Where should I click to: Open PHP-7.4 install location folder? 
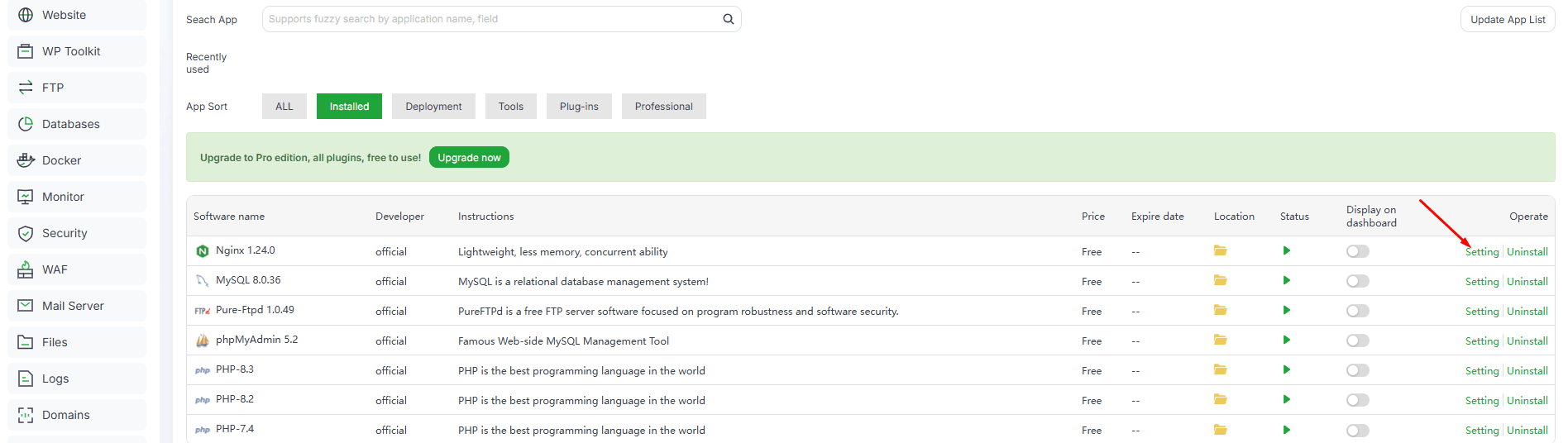tap(1220, 430)
